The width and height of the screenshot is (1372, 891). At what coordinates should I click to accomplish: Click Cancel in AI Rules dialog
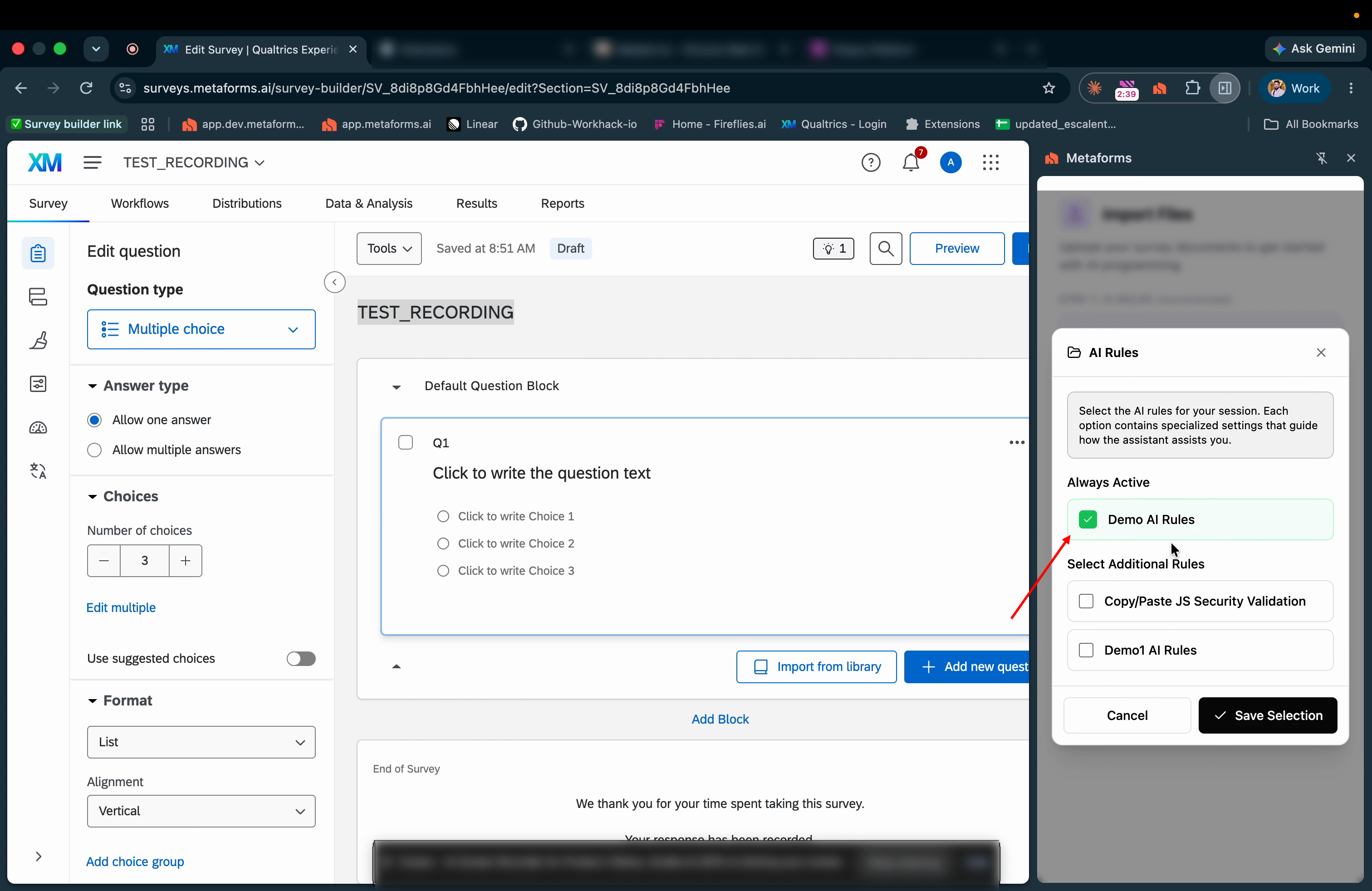(x=1127, y=715)
